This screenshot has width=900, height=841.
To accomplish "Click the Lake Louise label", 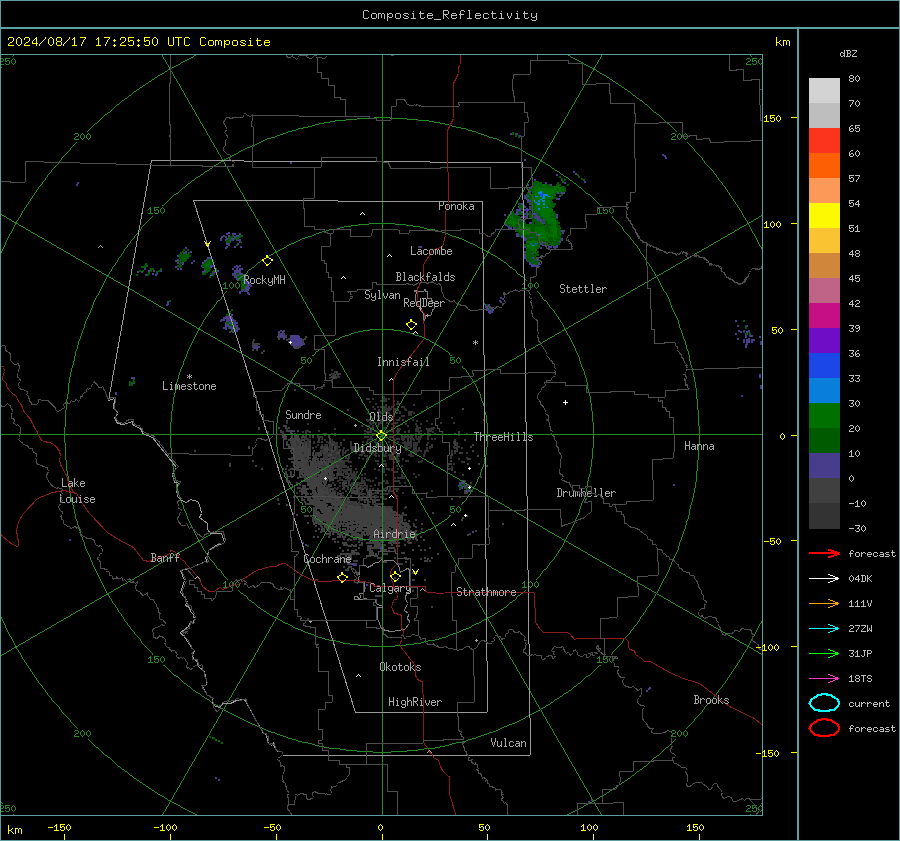I will [77, 491].
